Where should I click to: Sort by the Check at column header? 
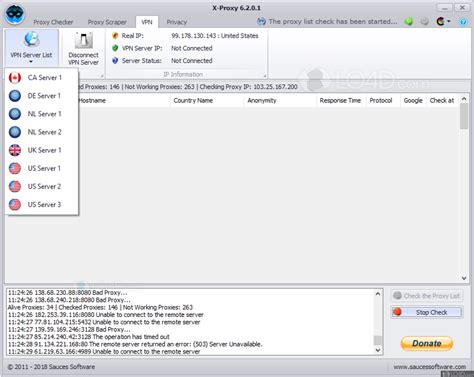(442, 100)
